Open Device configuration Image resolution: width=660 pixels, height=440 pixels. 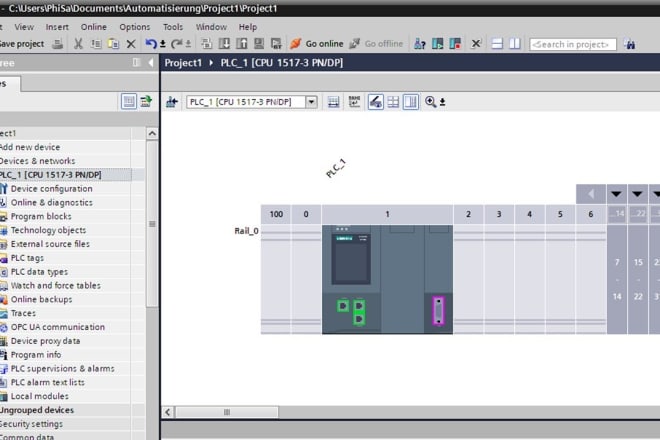(x=51, y=189)
